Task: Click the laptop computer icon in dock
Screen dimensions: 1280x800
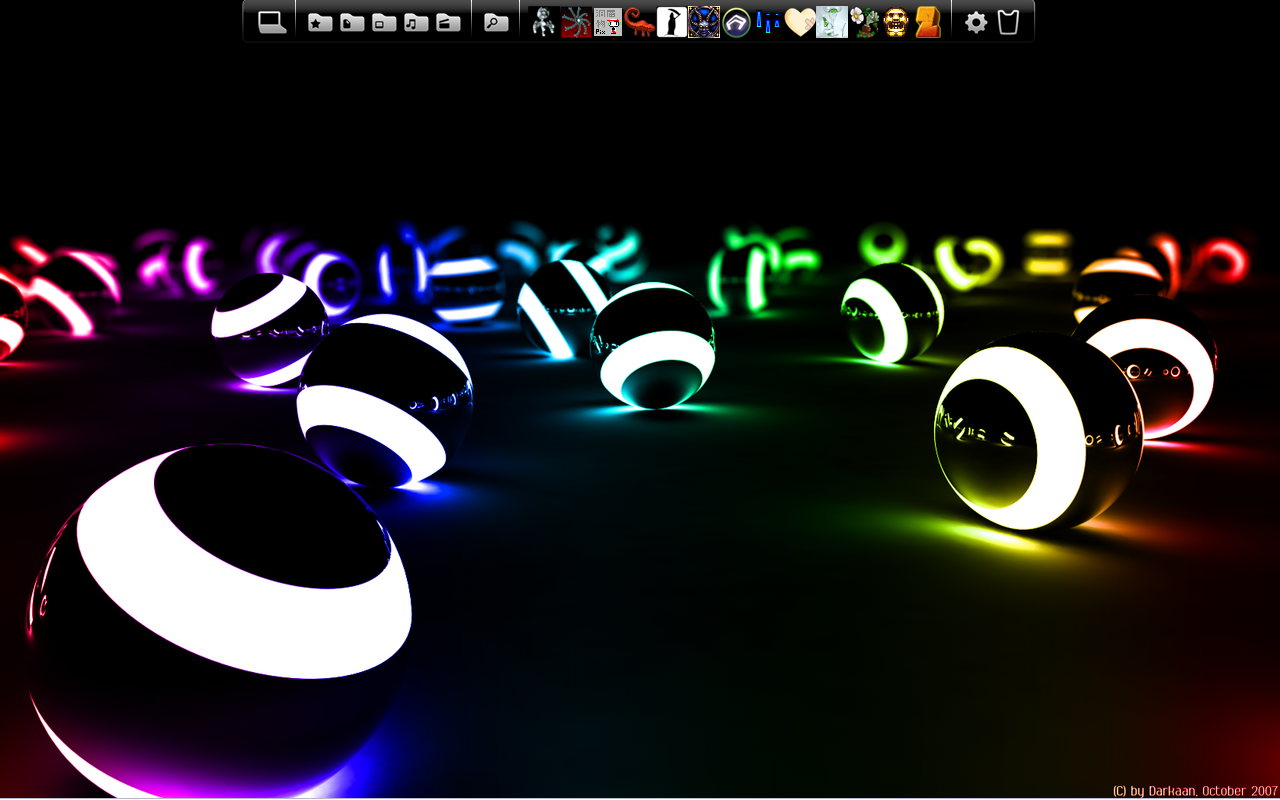Action: point(272,22)
